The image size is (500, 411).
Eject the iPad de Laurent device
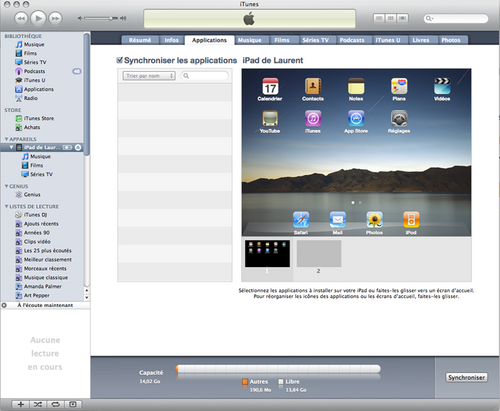pyautogui.click(x=78, y=147)
